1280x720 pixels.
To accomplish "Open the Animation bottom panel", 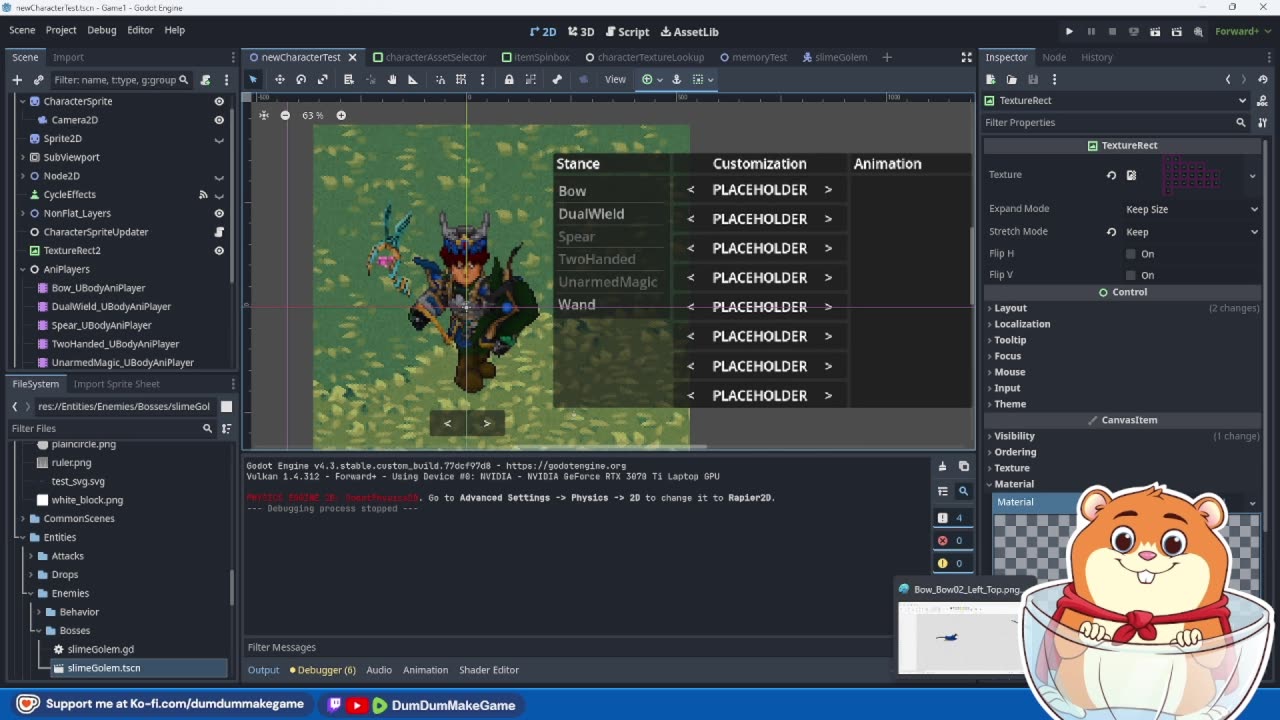I will [x=425, y=670].
